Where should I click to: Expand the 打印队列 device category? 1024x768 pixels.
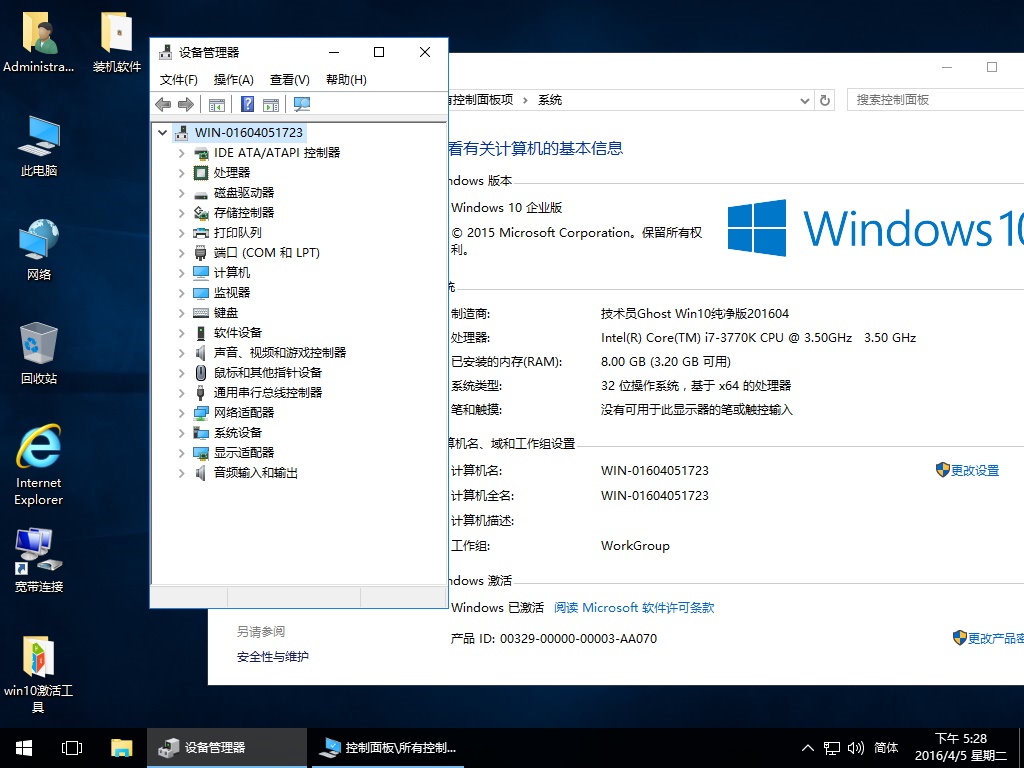click(182, 233)
